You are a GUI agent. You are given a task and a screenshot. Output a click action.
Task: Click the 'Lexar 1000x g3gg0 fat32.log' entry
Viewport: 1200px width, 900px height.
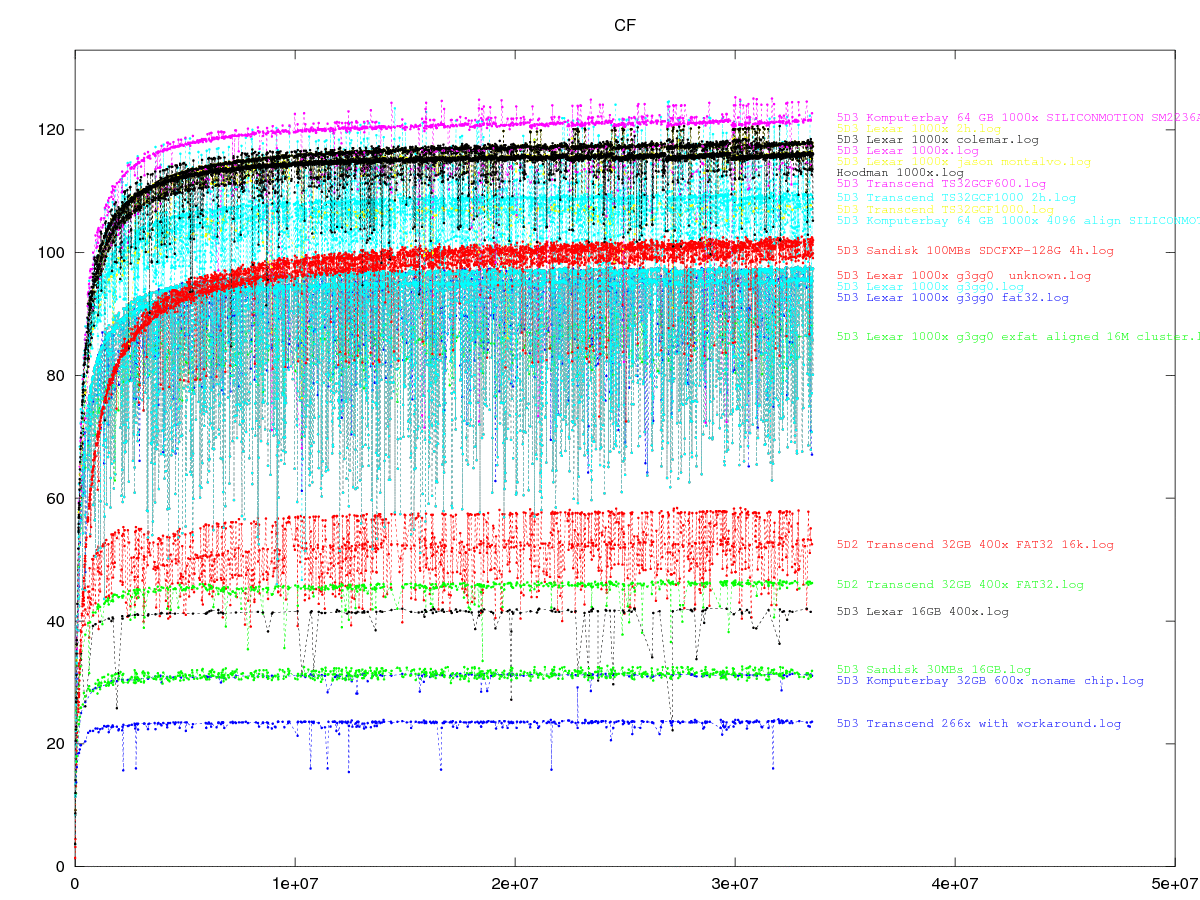[x=952, y=297]
